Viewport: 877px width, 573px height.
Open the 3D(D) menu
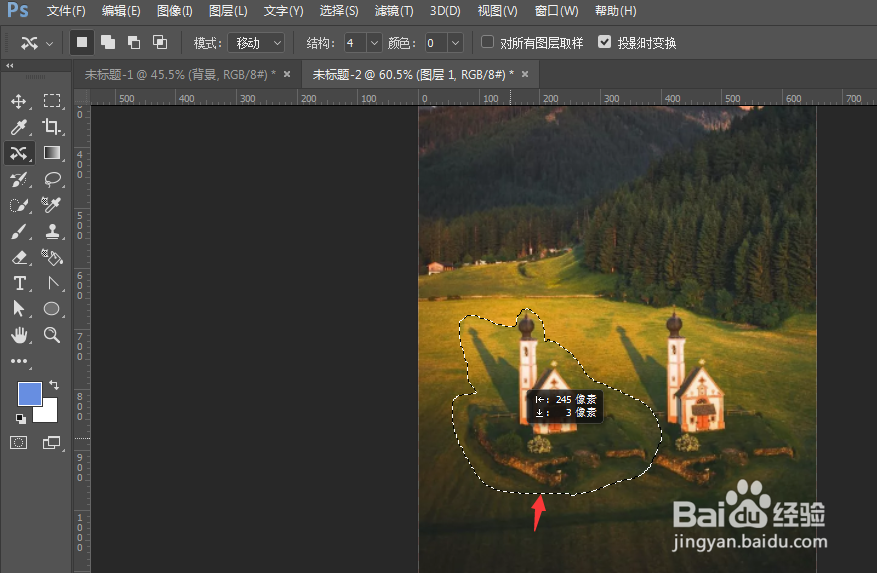click(x=445, y=11)
